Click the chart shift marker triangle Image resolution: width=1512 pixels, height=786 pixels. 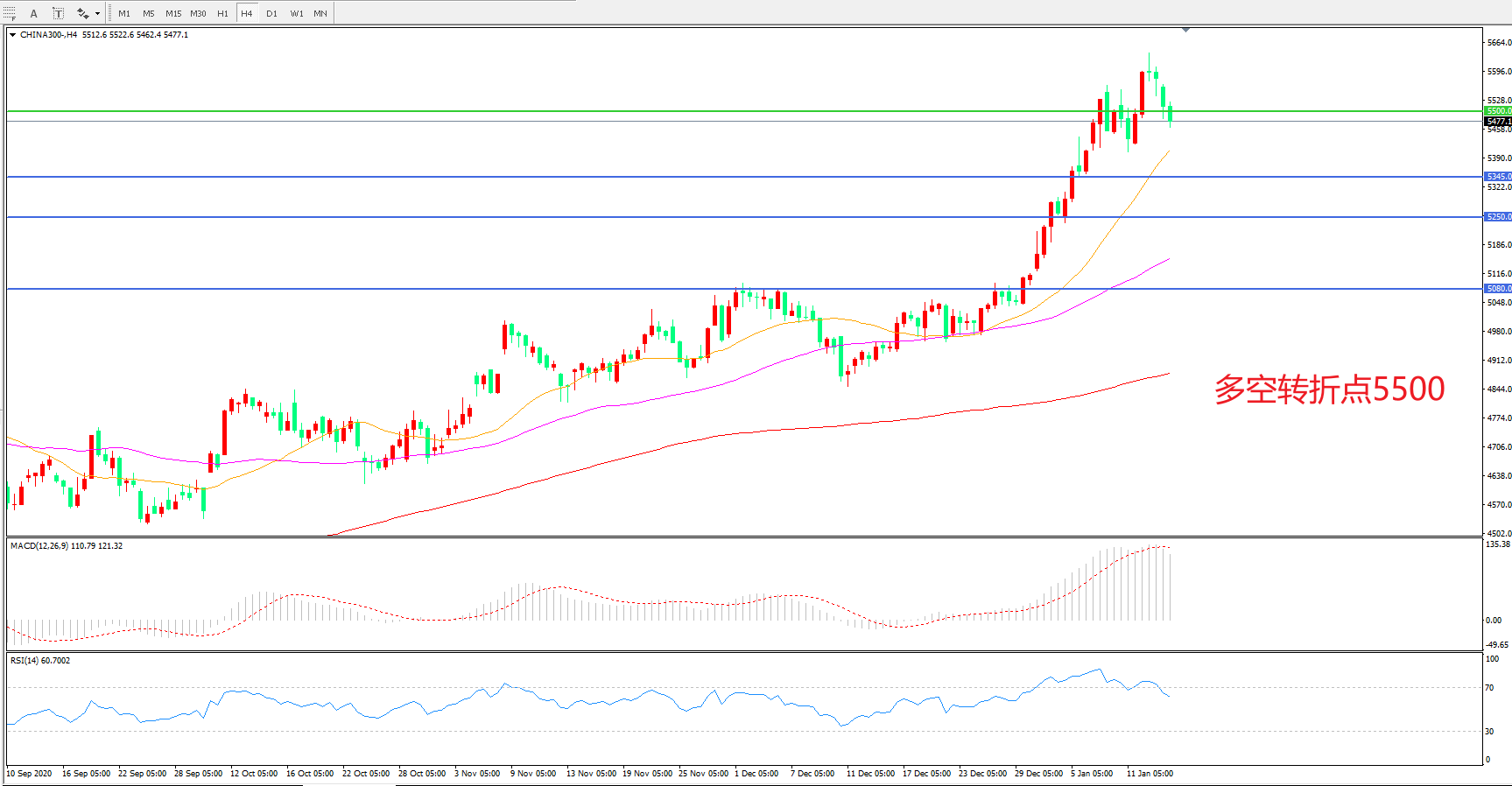pyautogui.click(x=1185, y=30)
